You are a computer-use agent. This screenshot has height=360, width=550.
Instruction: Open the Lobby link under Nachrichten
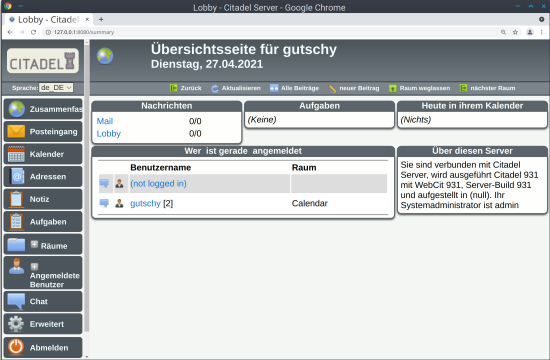[x=109, y=134]
